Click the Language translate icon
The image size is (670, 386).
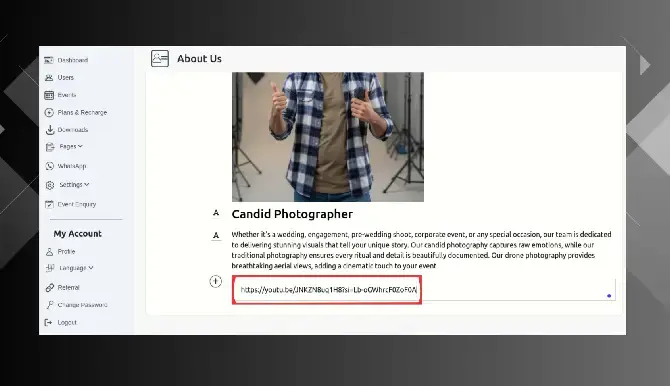click(50, 268)
